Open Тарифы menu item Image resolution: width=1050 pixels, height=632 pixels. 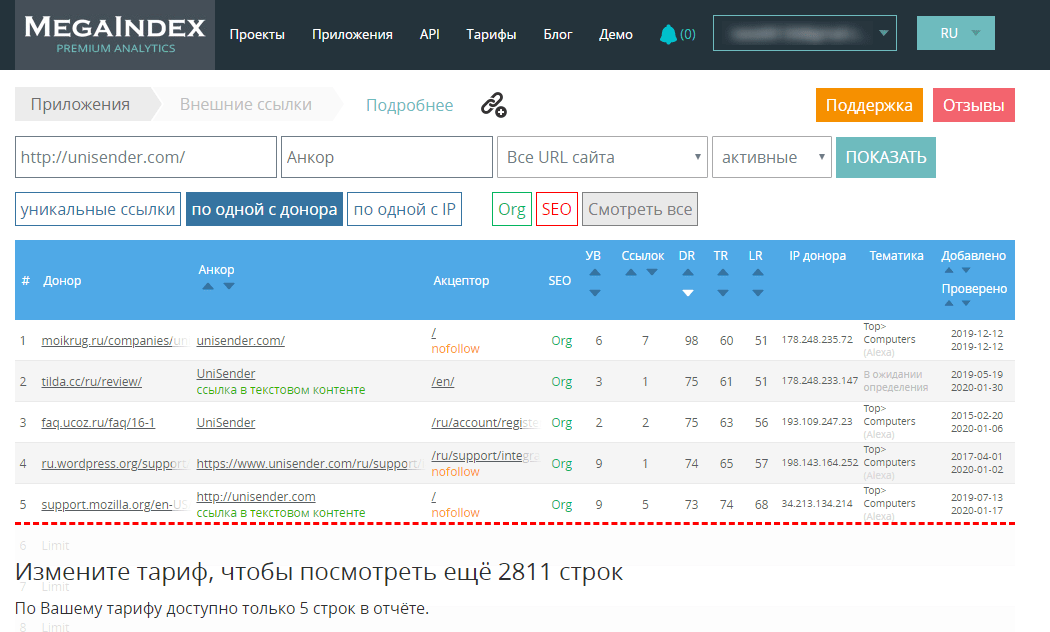(x=491, y=34)
